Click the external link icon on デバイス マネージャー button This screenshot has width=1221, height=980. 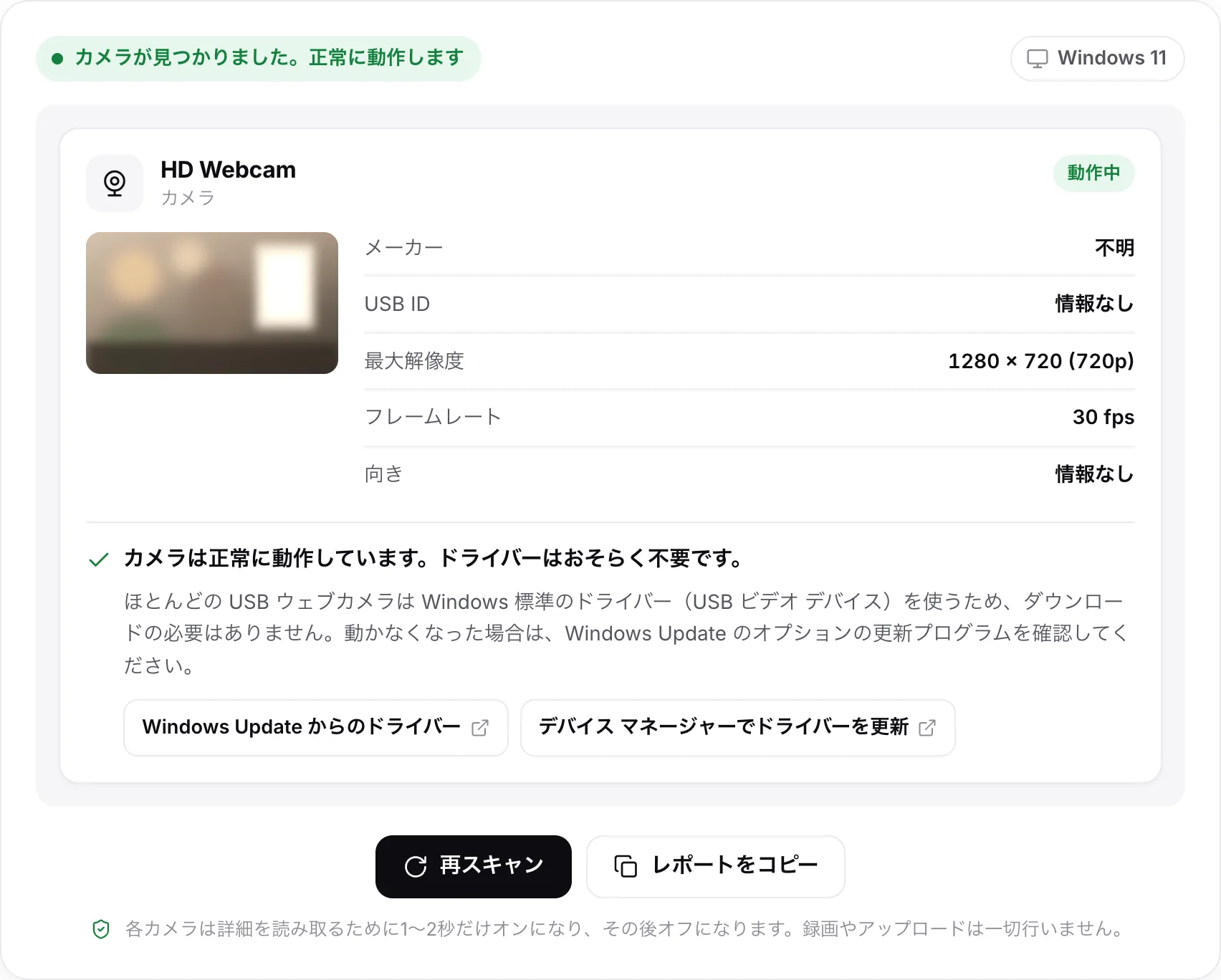(927, 728)
